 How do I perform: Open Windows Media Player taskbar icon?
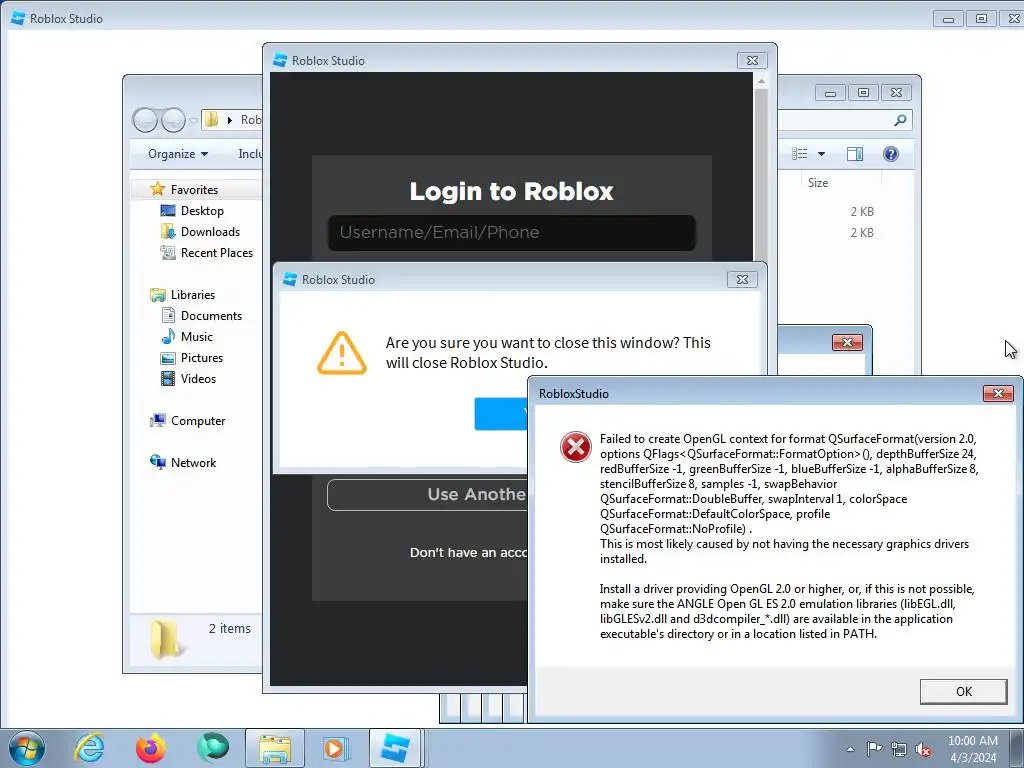(x=336, y=748)
